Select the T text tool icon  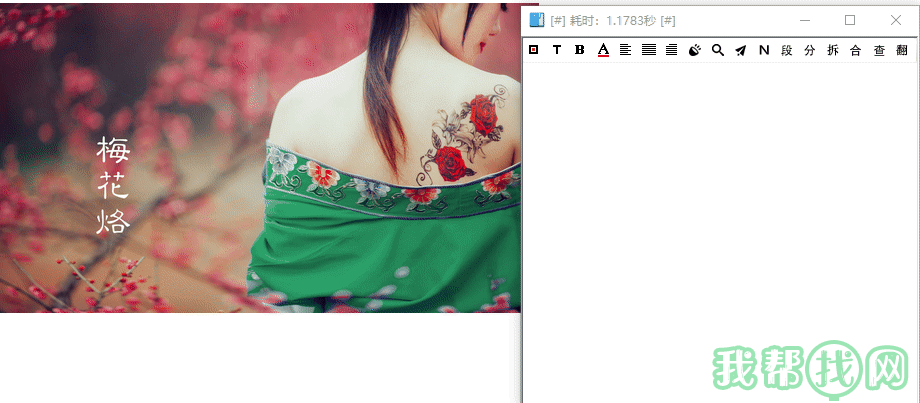pos(557,50)
